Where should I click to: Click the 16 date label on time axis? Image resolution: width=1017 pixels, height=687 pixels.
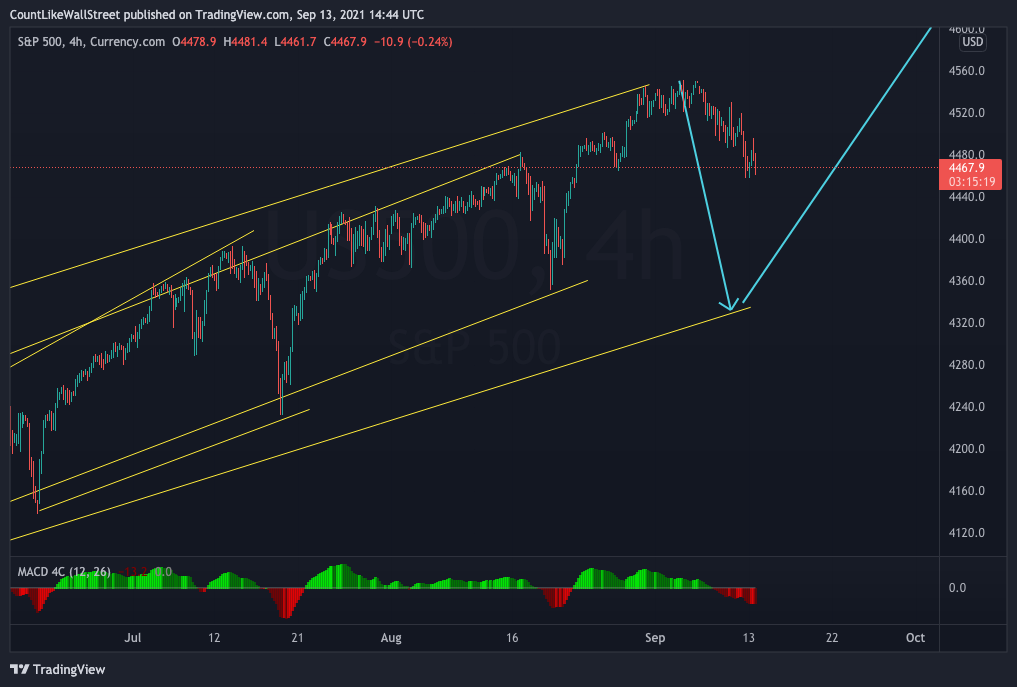[512, 638]
